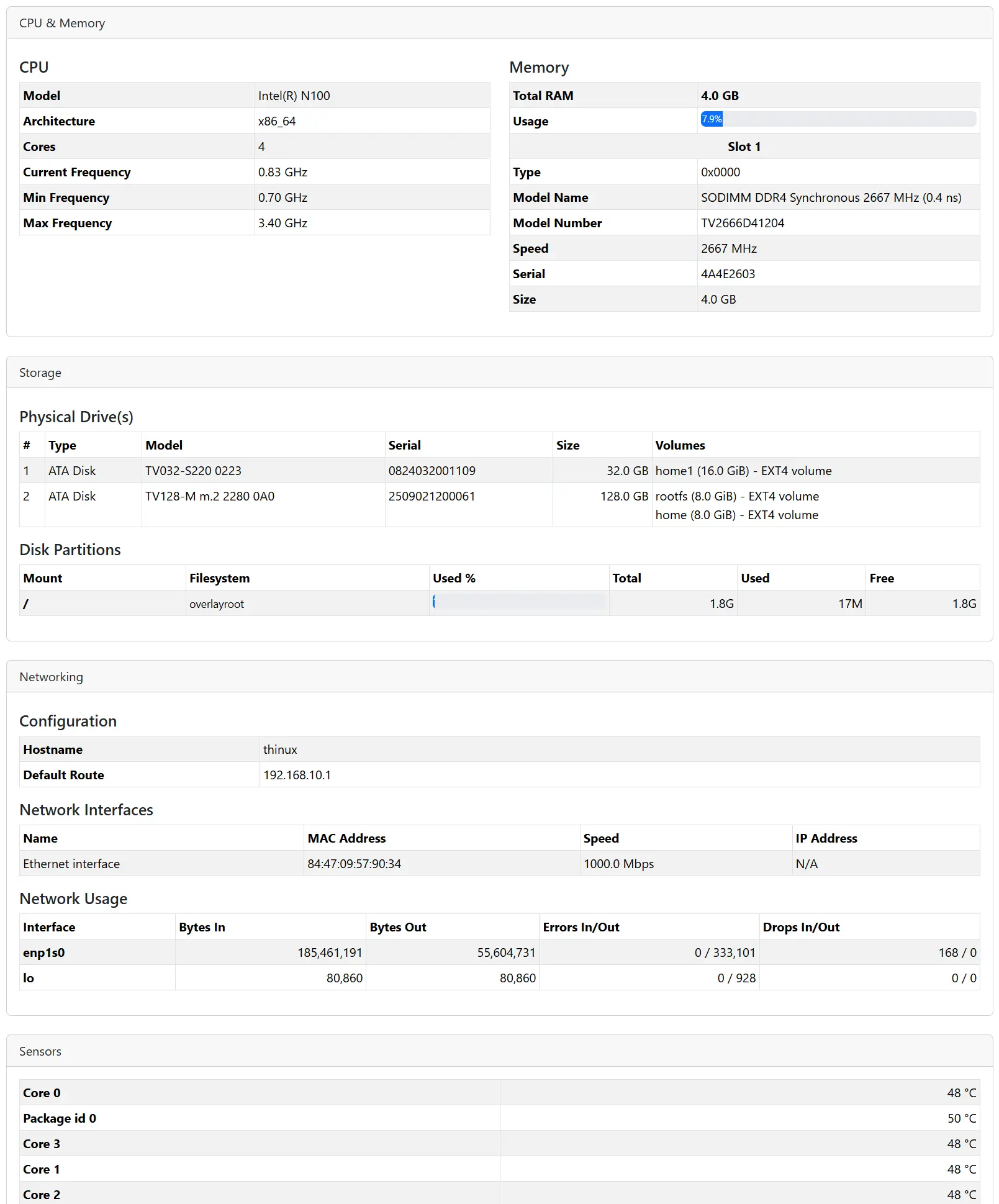
Task: Select MAC address 84:47:09:57:90:34
Action: tap(354, 864)
